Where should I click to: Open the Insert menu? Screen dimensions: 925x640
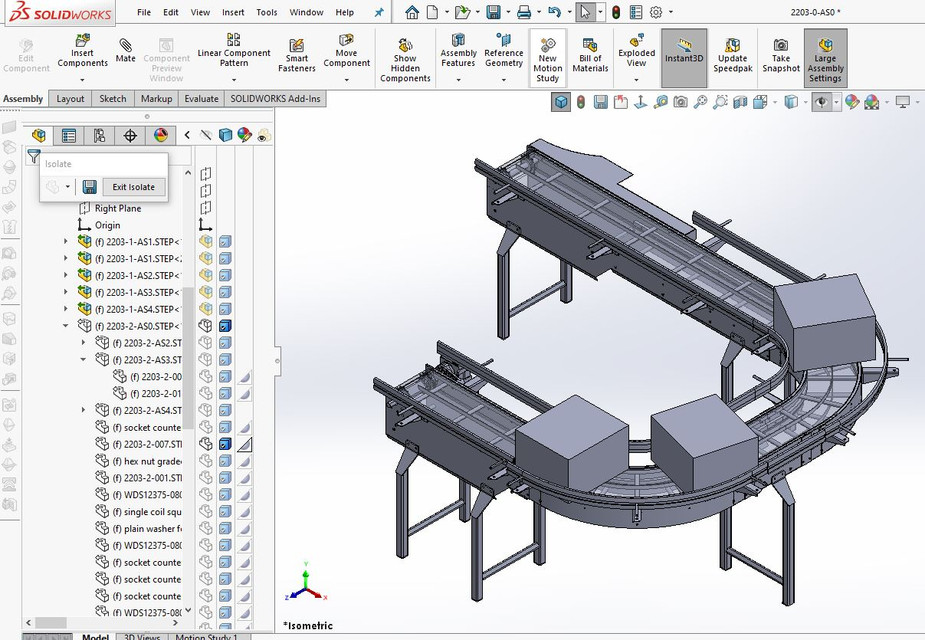point(233,12)
